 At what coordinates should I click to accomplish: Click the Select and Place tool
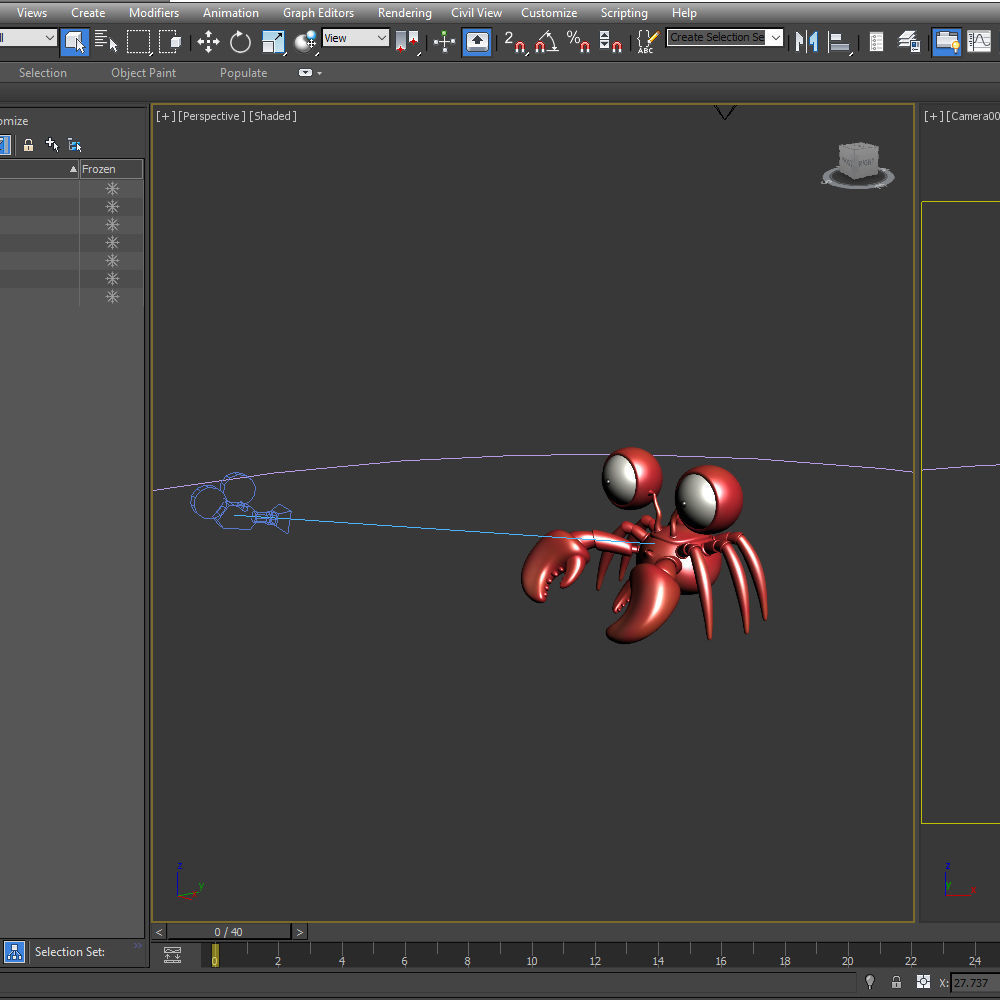tap(306, 42)
